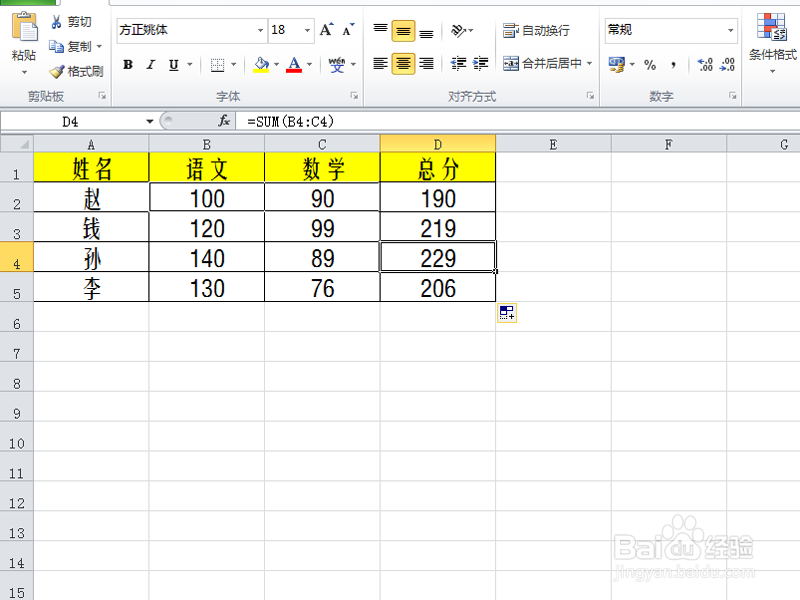Toggle Wrap Text (自动换行)
The image size is (800, 600).
click(x=536, y=31)
